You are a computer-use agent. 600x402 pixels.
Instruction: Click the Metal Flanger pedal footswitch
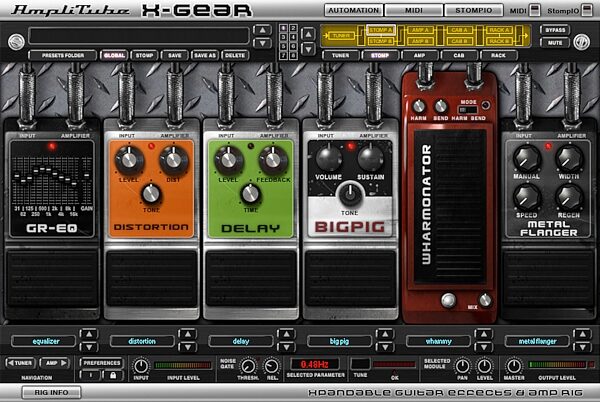click(549, 278)
